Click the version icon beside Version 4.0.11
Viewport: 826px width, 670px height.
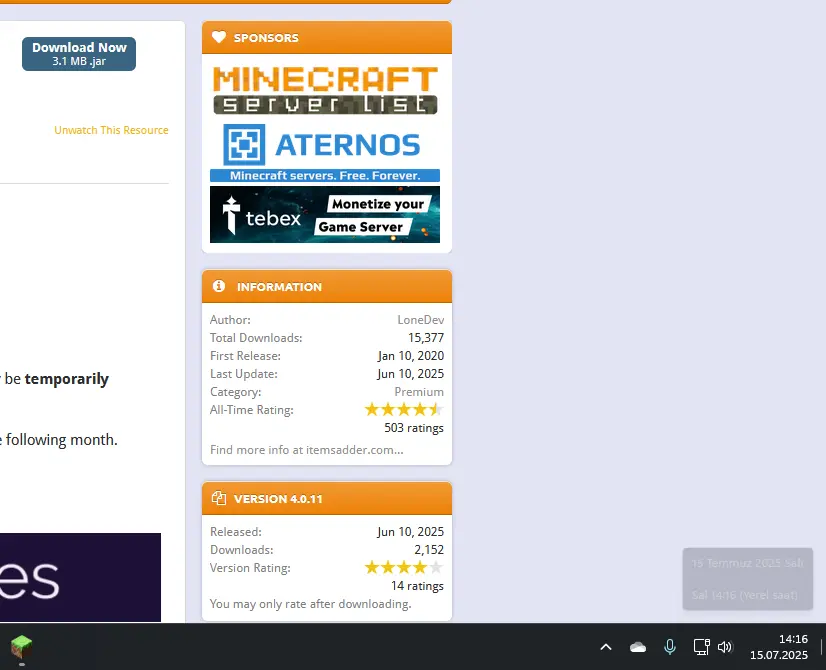(x=219, y=498)
